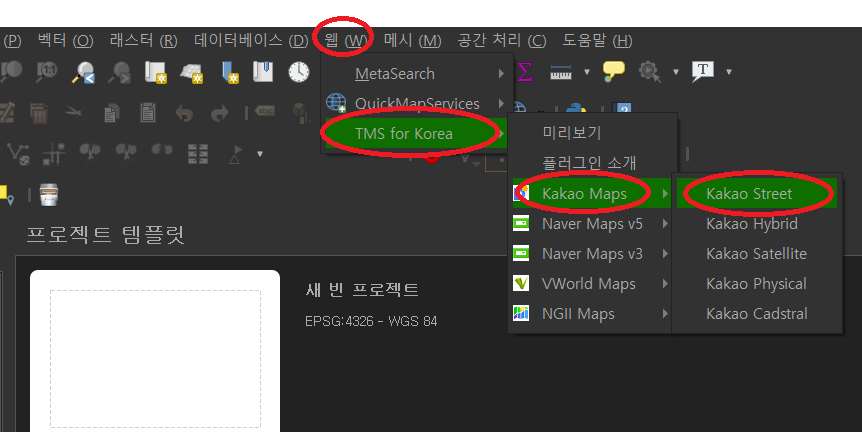Expand the MetaSearch submenu arrow
The image size is (862, 432).
pyautogui.click(x=501, y=74)
